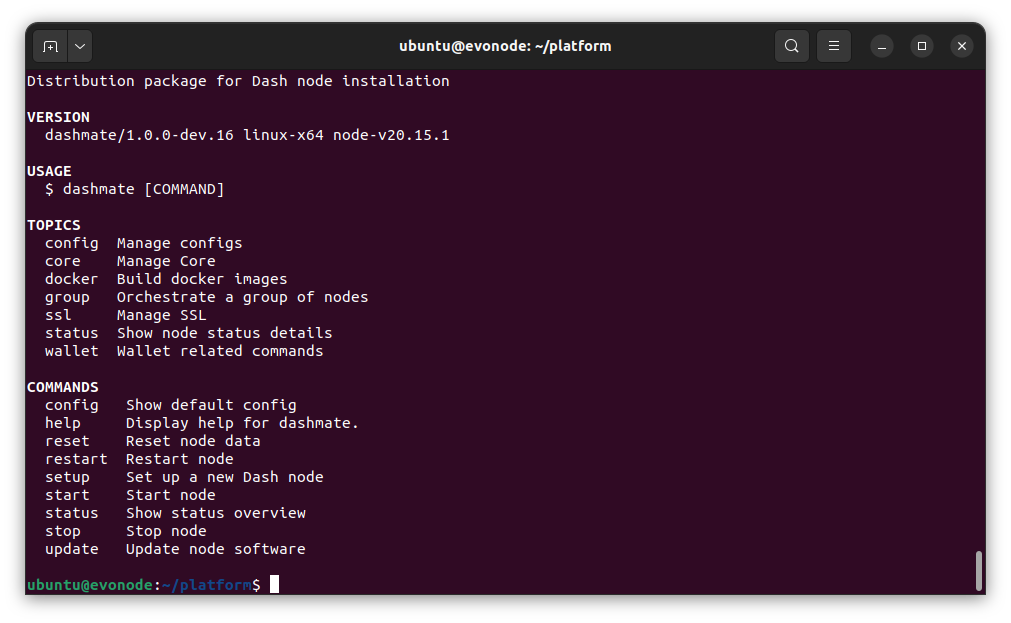Close the terminal window

coord(961,46)
